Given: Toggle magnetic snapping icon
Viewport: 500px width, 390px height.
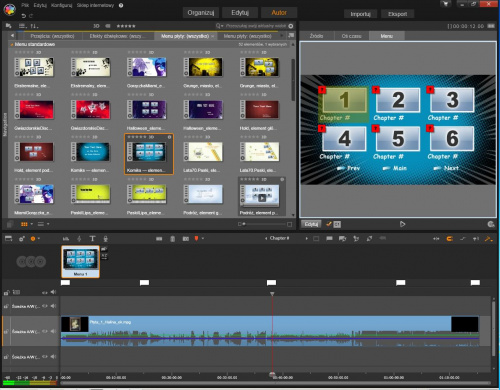Looking at the screenshot, I should (449, 238).
